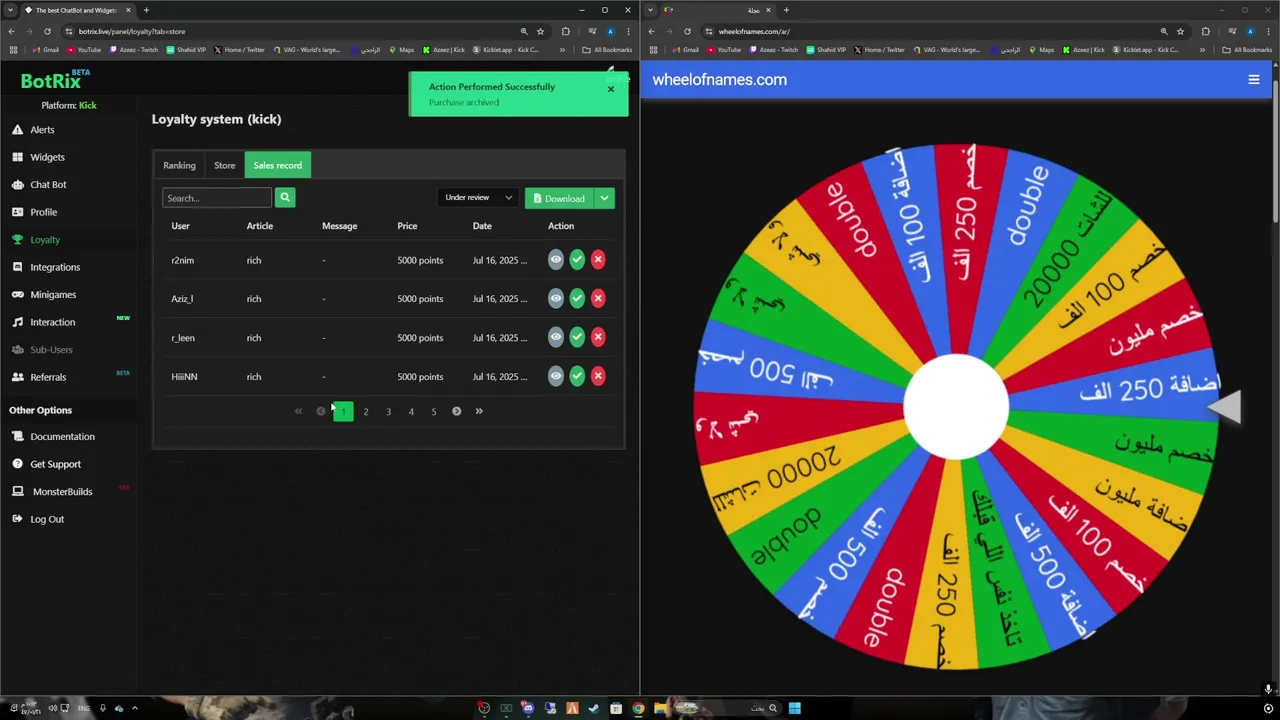Viewport: 1280px width, 720px height.
Task: Reject r_leen purchase with red X
Action: point(598,337)
